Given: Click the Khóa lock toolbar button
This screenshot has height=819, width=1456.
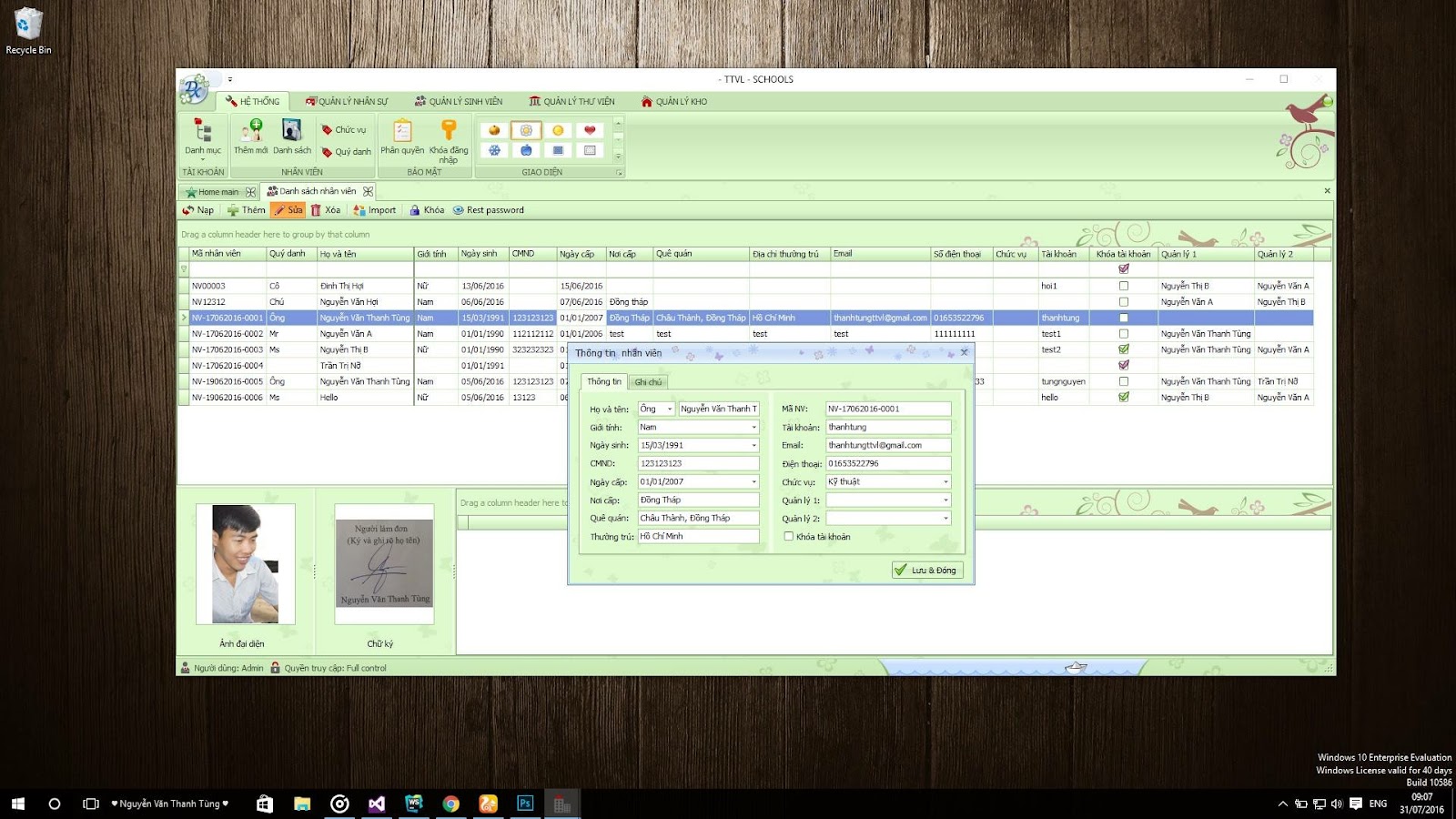Looking at the screenshot, I should point(427,210).
